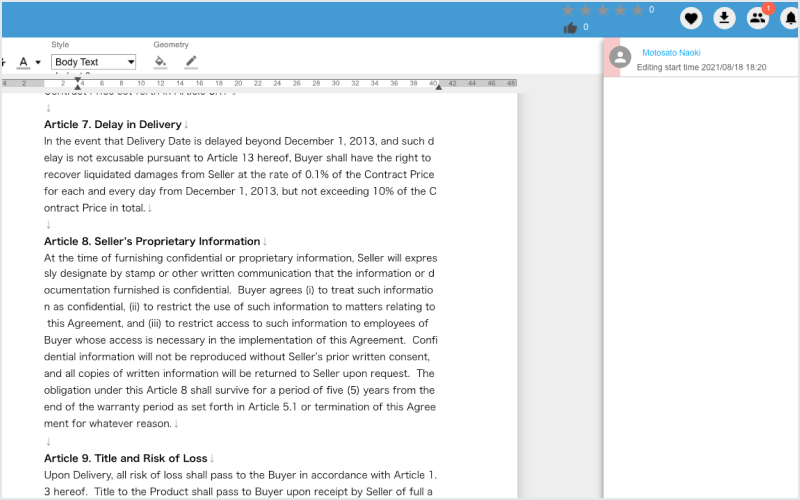Click the left indent marker on ruler
800x500 pixels.
click(78, 87)
